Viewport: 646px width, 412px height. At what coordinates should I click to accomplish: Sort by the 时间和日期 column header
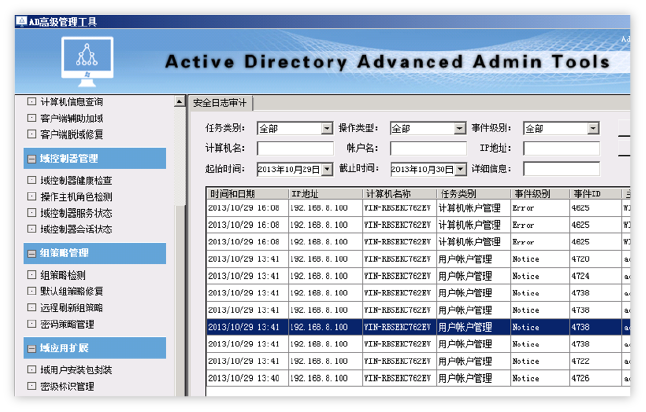coord(247,194)
